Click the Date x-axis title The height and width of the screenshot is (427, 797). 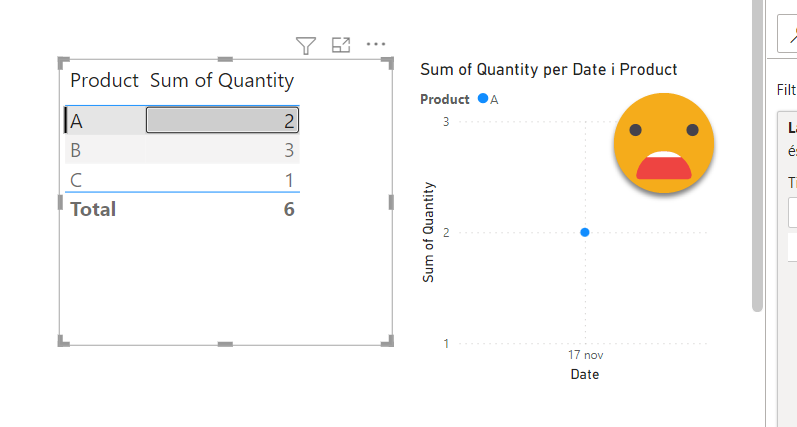coord(585,374)
